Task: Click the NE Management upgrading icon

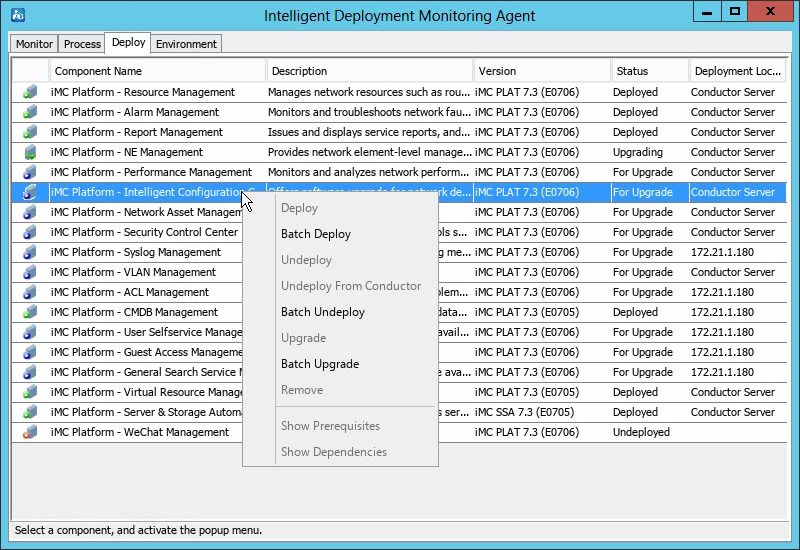Action: click(x=30, y=152)
